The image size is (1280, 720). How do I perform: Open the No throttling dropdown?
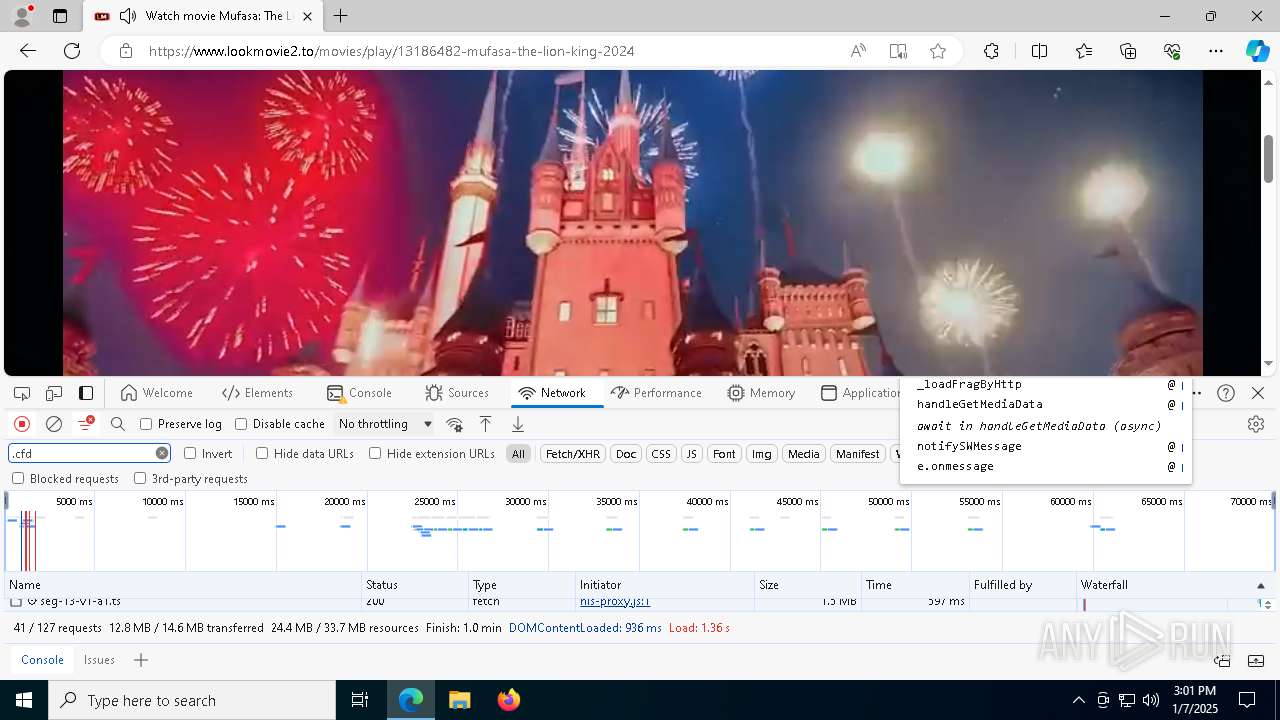pos(385,424)
